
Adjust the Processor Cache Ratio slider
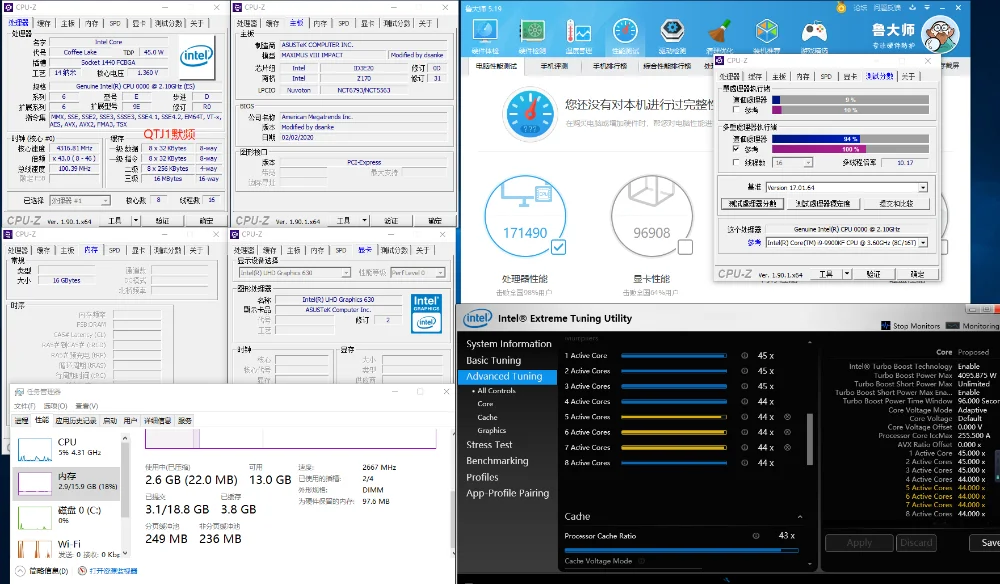tap(681, 550)
